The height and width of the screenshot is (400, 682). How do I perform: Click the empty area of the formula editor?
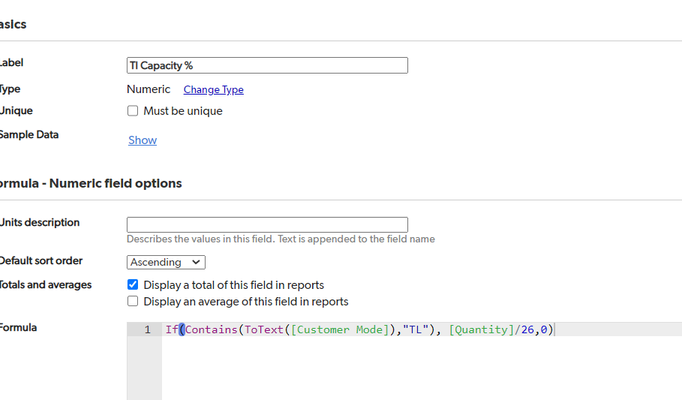click(418, 370)
